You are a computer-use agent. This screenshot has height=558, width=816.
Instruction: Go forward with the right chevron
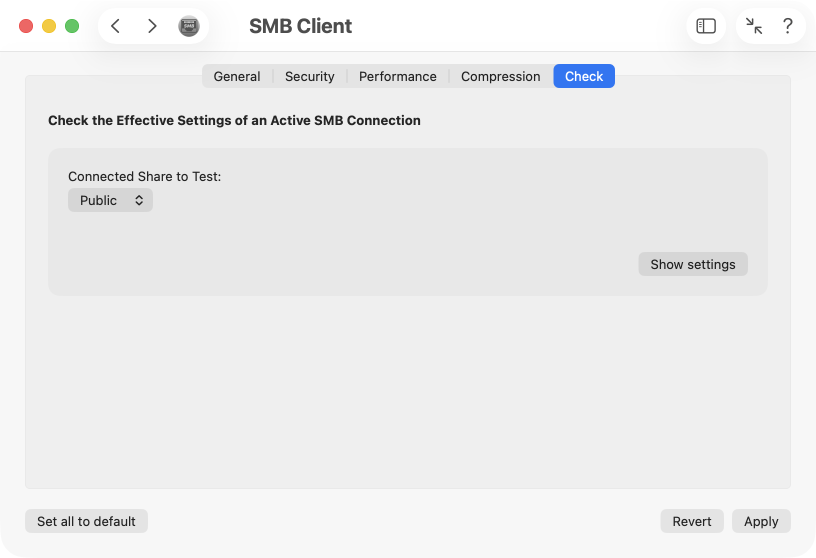point(152,26)
